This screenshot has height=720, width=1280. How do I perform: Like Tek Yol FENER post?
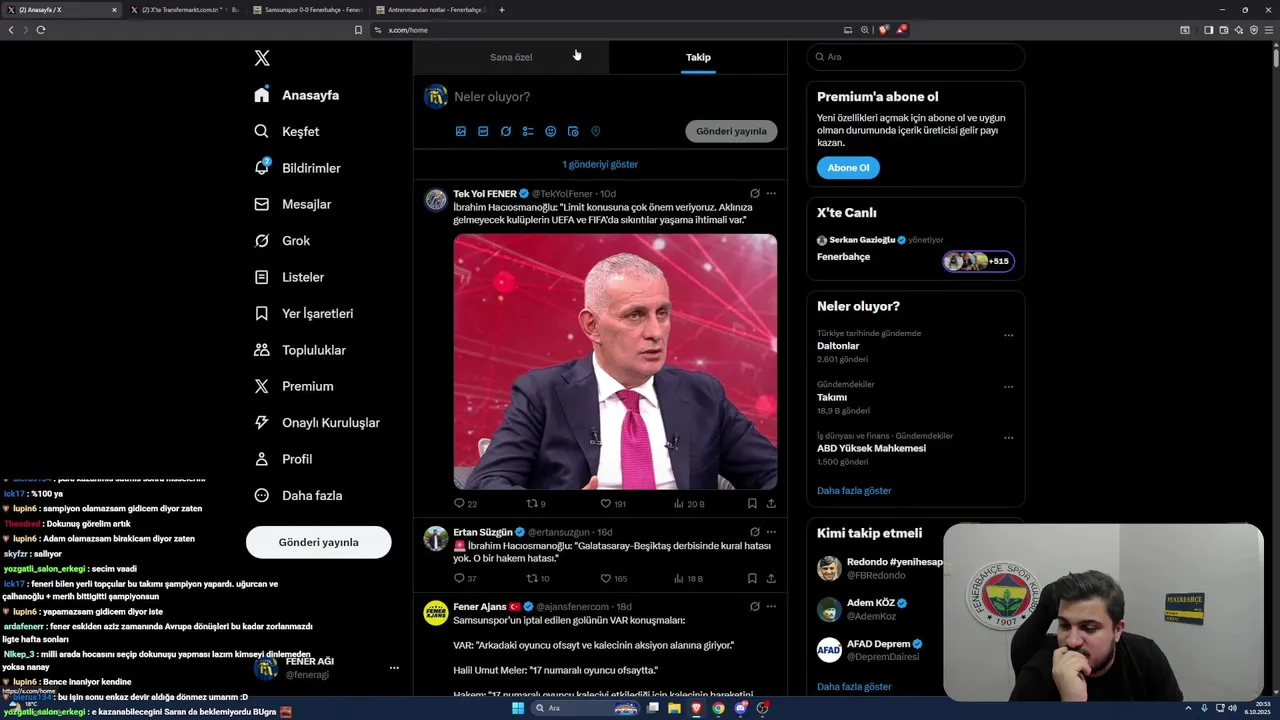point(612,504)
